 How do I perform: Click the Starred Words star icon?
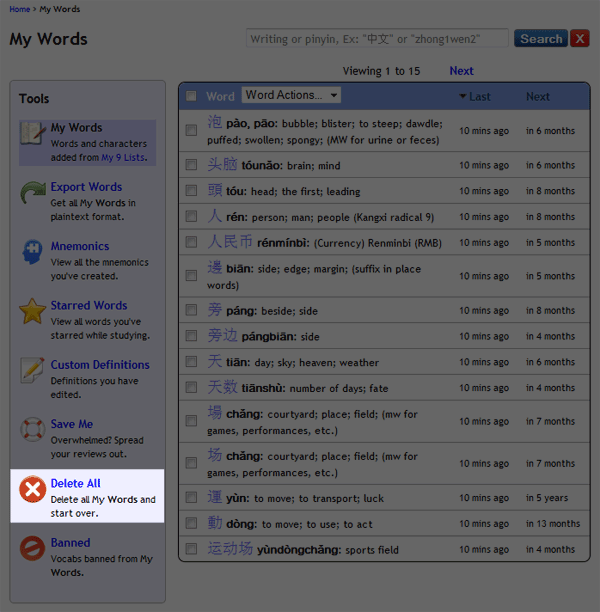pyautogui.click(x=33, y=311)
